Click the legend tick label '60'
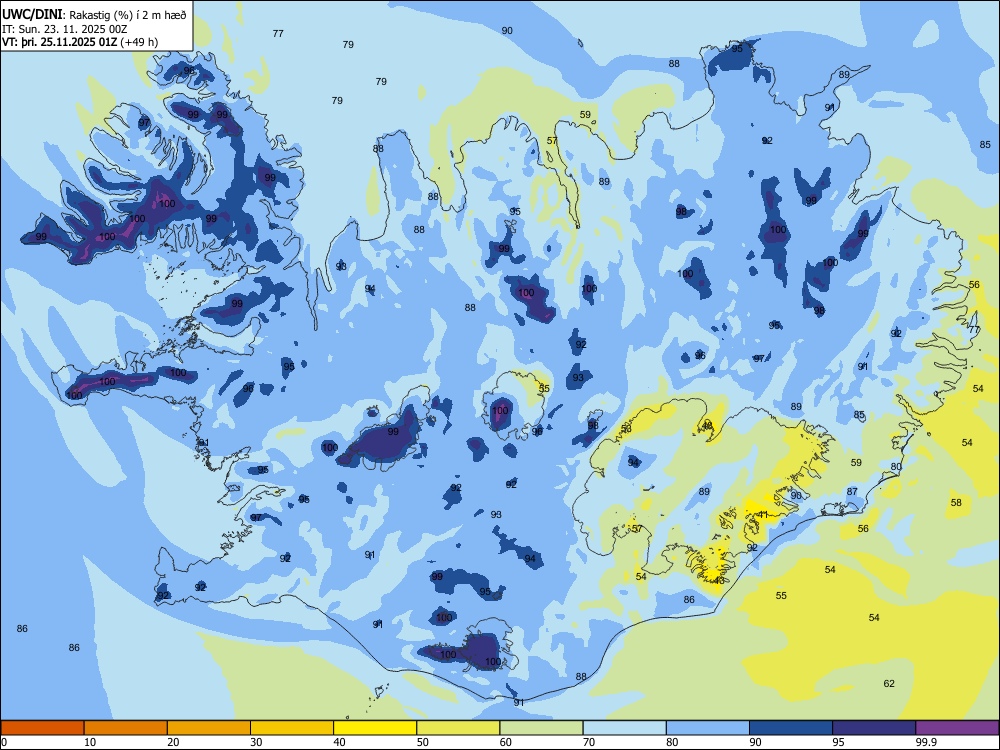 coord(506,742)
